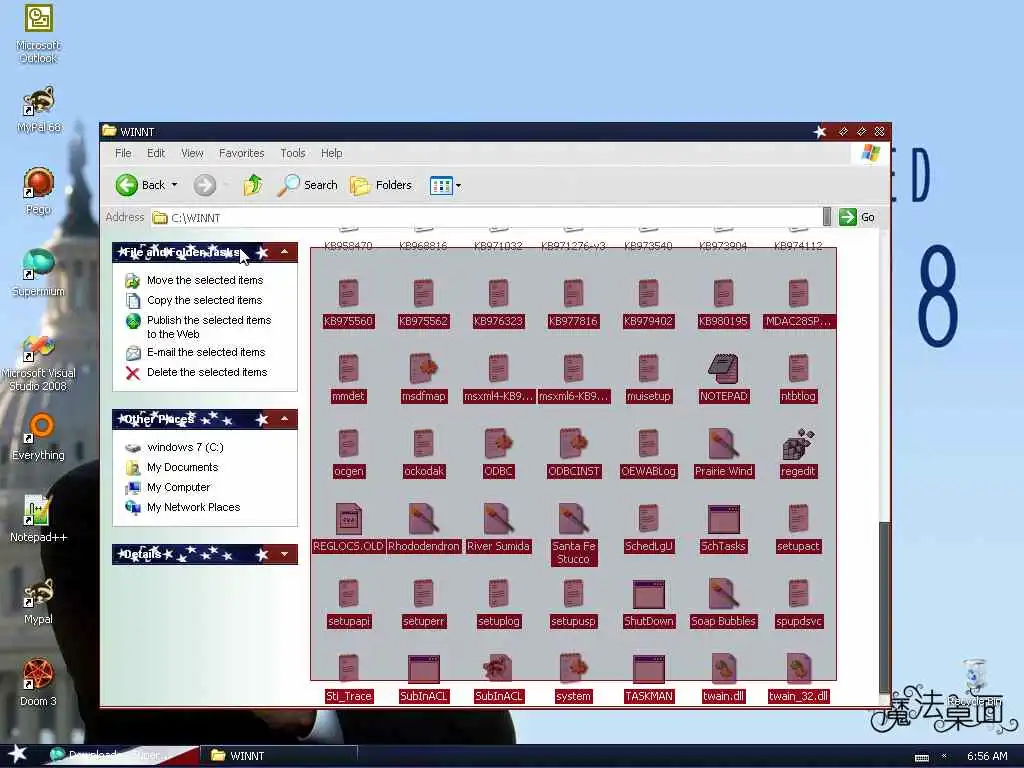Select the KB975560 log file
This screenshot has height=768, width=1024.
pyautogui.click(x=348, y=294)
